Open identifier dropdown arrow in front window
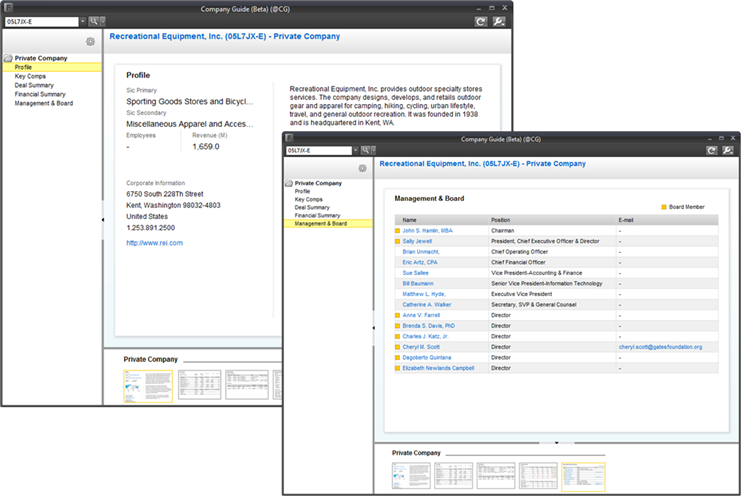The height and width of the screenshot is (500, 745). (x=355, y=150)
